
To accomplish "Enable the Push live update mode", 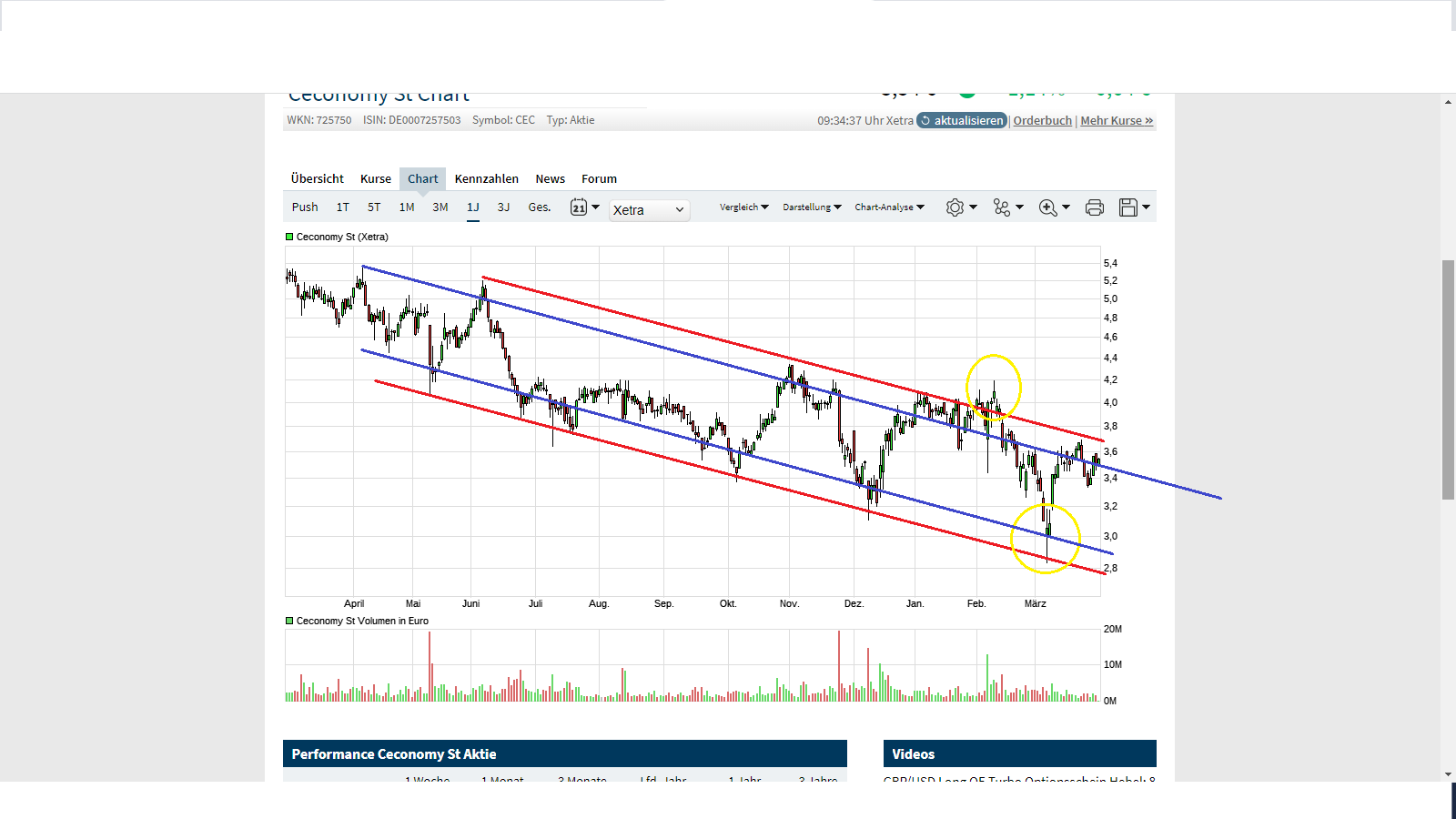I will (x=304, y=207).
